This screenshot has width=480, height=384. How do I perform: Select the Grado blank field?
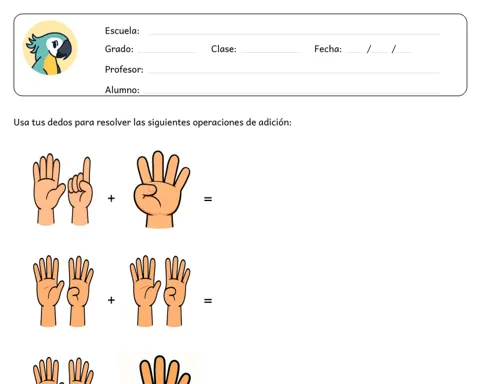pos(167,51)
